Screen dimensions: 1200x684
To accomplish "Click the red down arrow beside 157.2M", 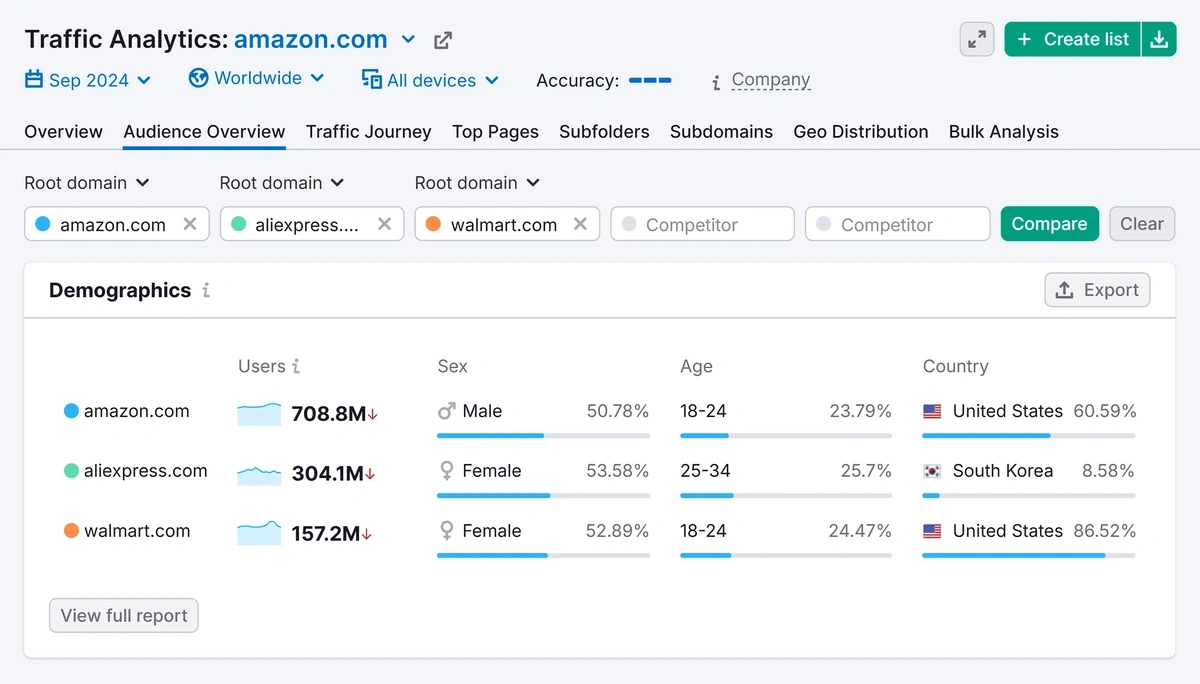I will [x=367, y=535].
